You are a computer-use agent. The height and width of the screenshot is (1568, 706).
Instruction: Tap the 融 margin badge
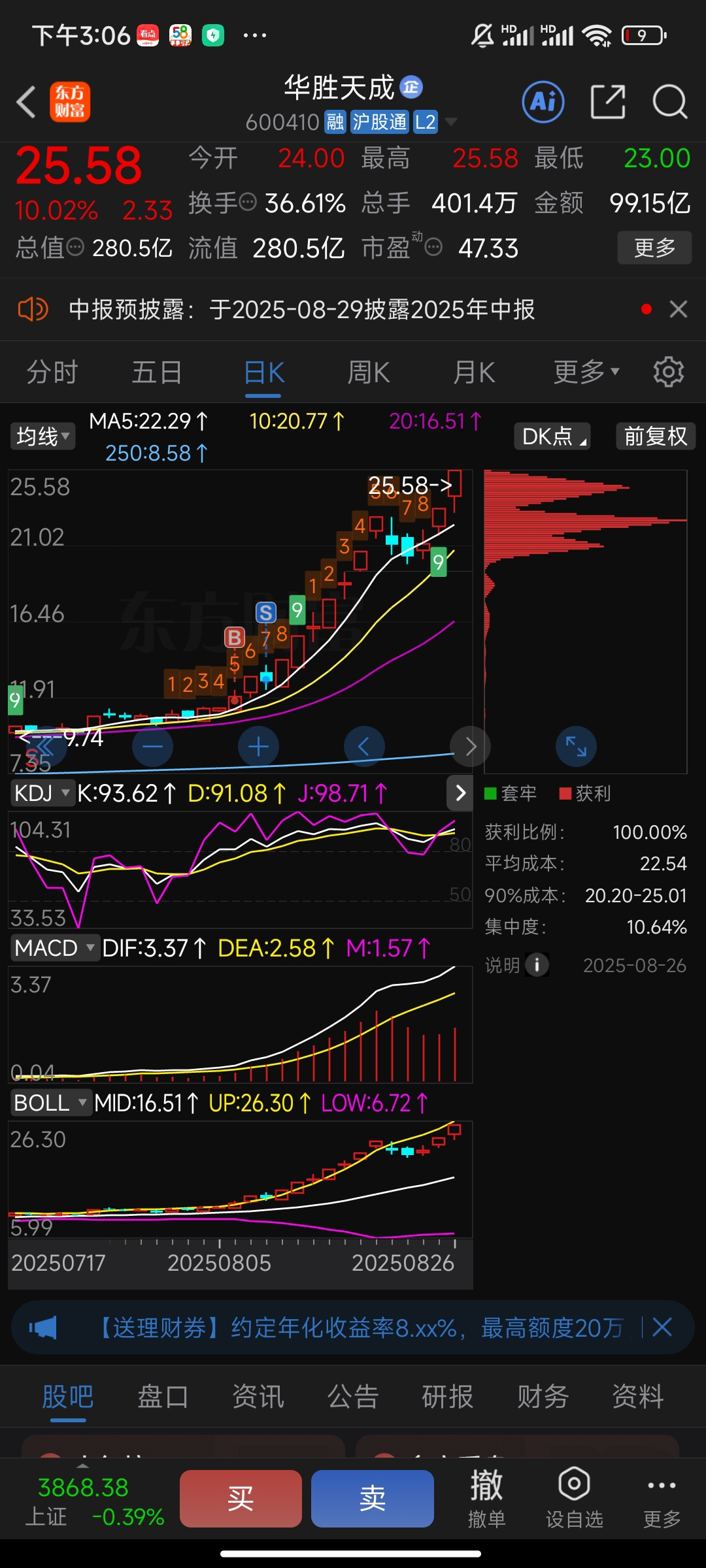pyautogui.click(x=335, y=122)
